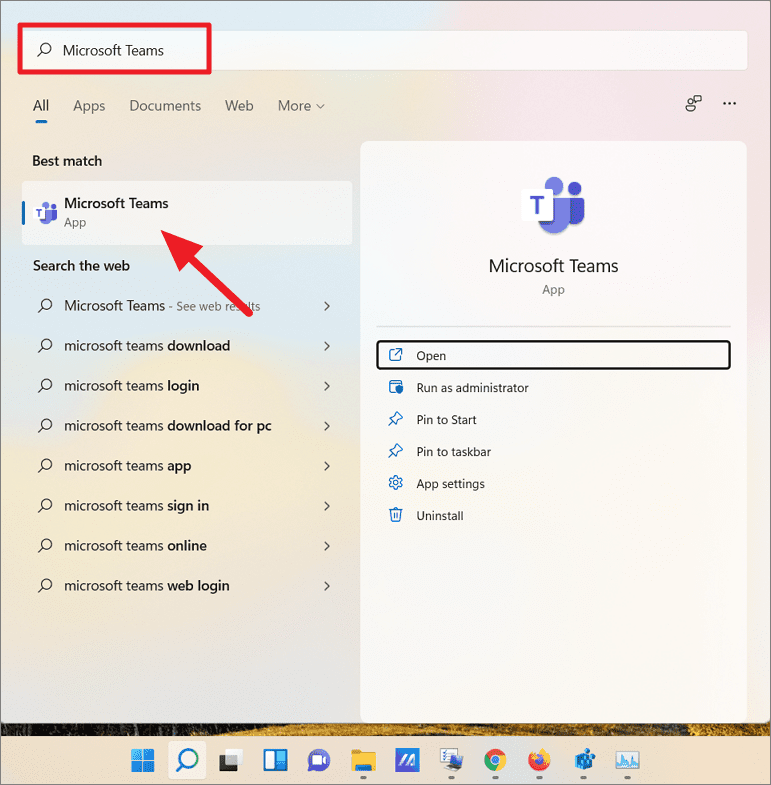
Task: Switch to the All tab
Action: tap(41, 106)
